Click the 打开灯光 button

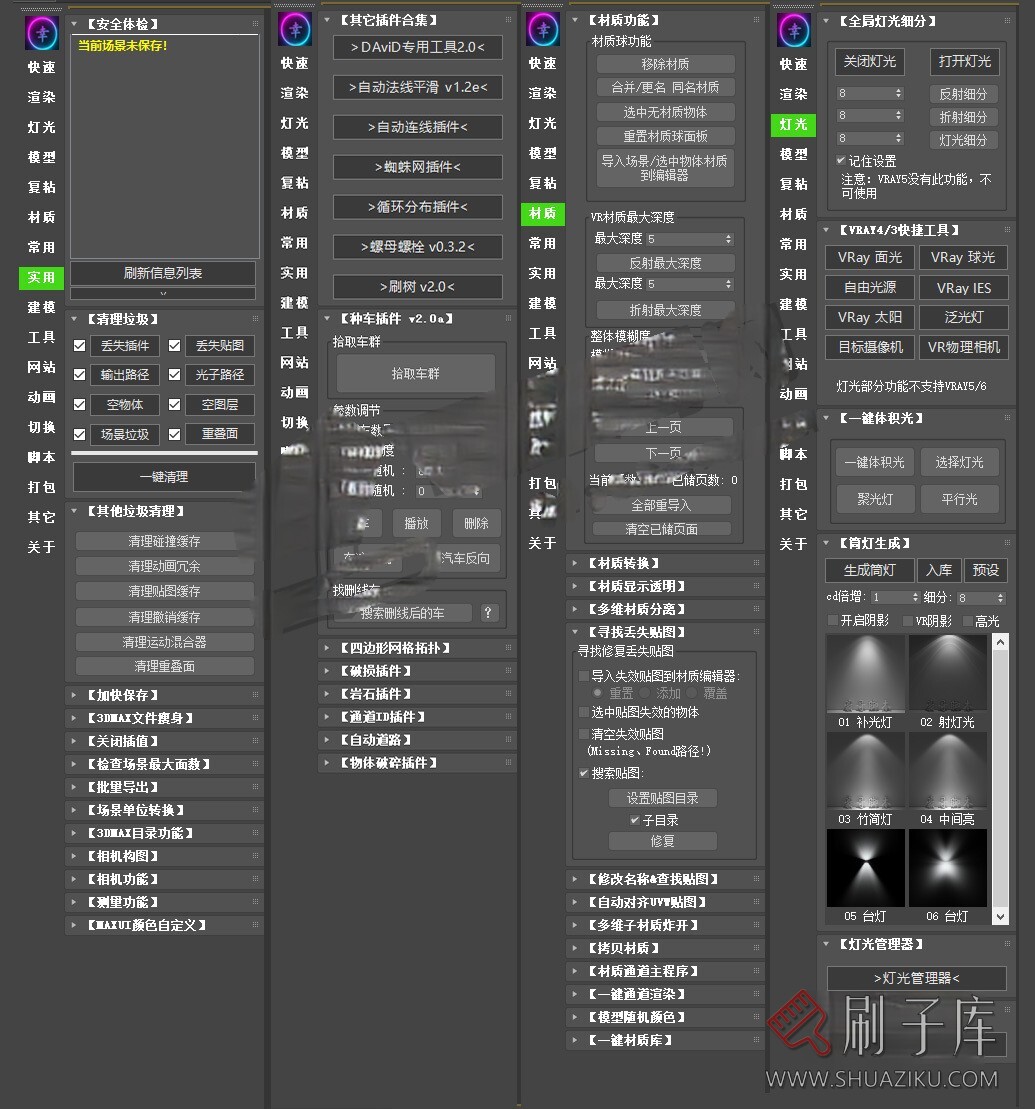tap(963, 62)
